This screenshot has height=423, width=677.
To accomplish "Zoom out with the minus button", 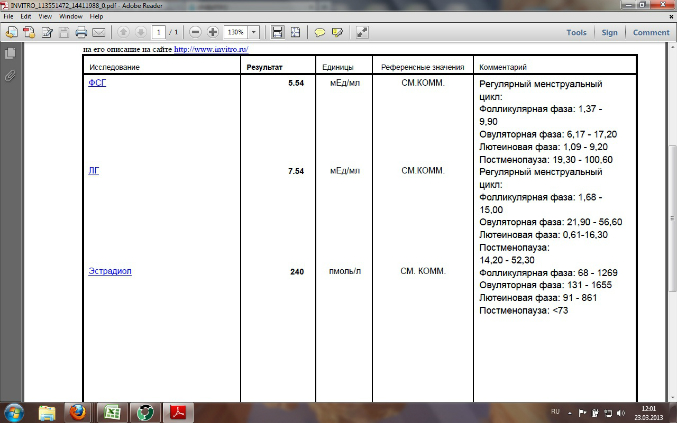I will click(x=195, y=32).
